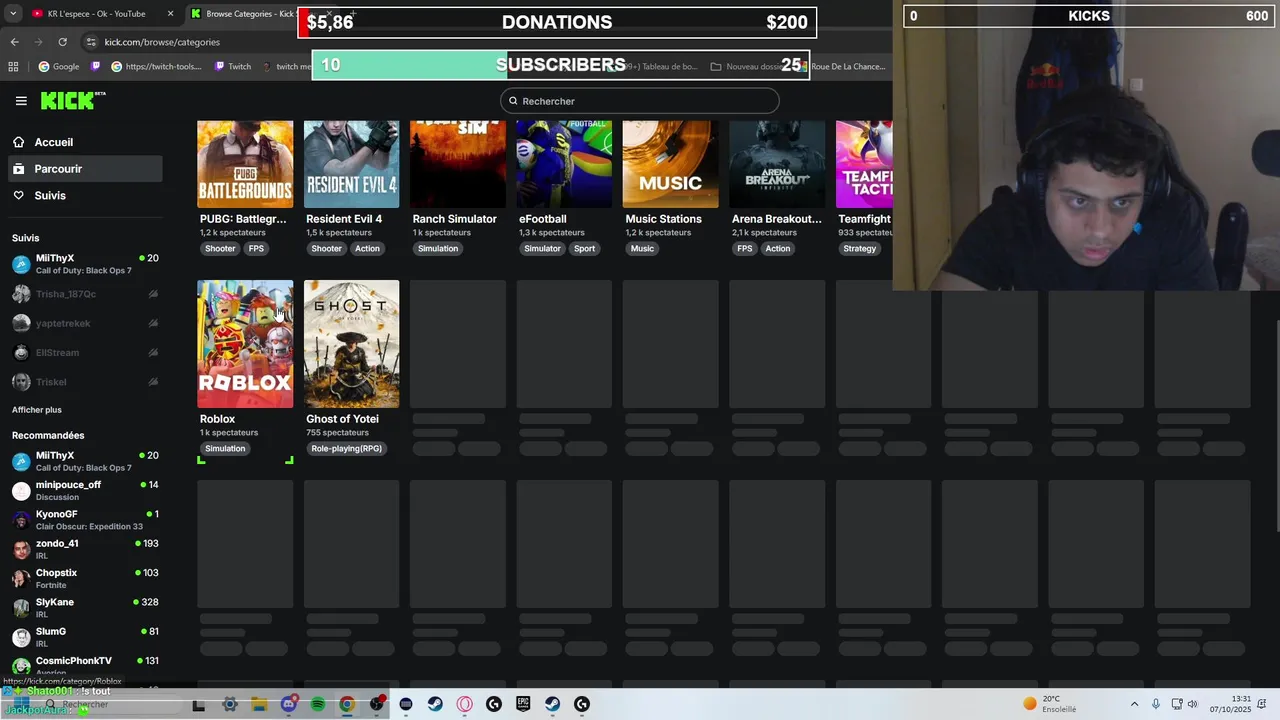
Task: Open Triskel offline channel
Action: [x=85, y=382]
